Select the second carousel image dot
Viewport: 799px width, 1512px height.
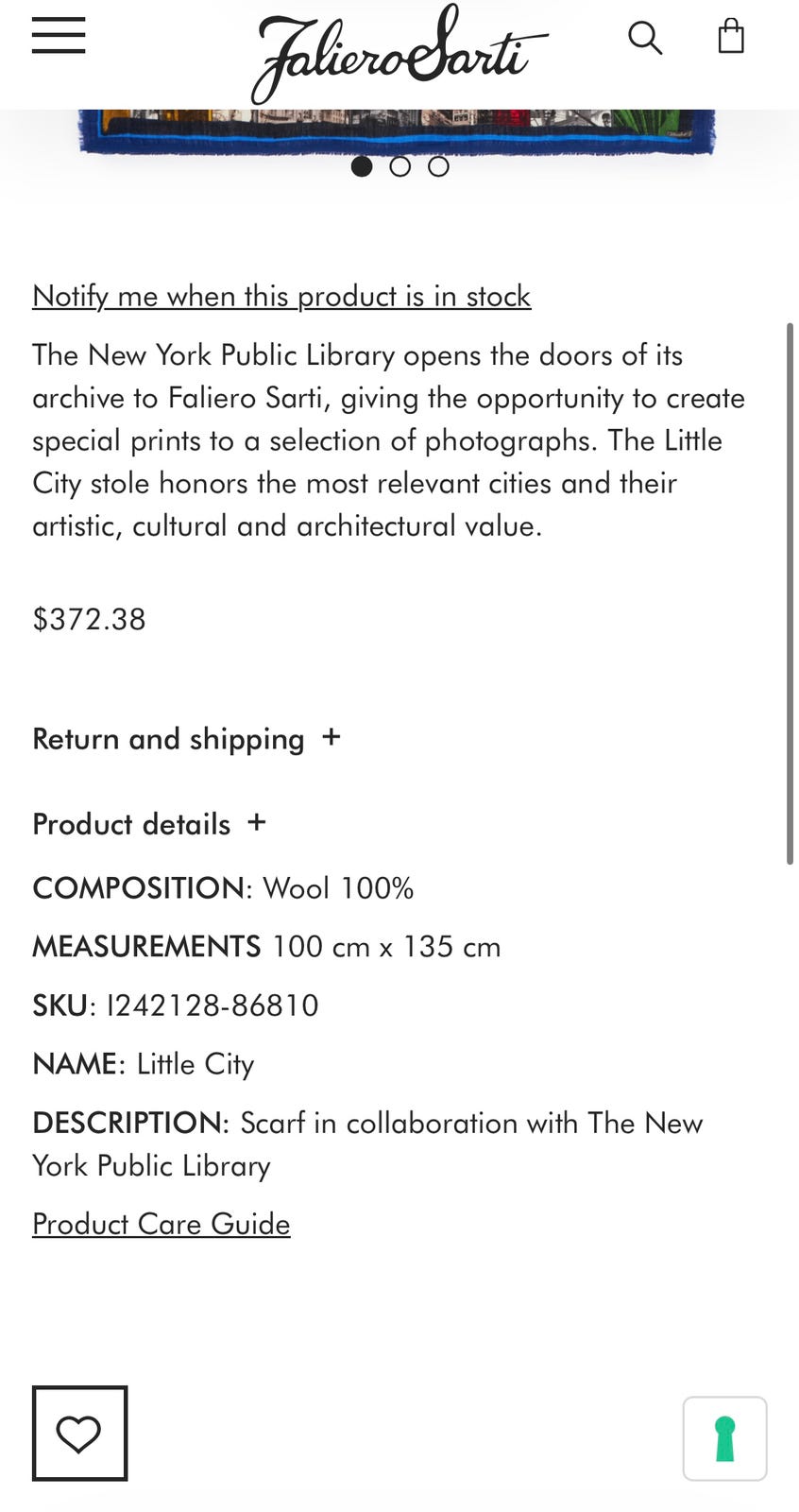pyautogui.click(x=400, y=166)
